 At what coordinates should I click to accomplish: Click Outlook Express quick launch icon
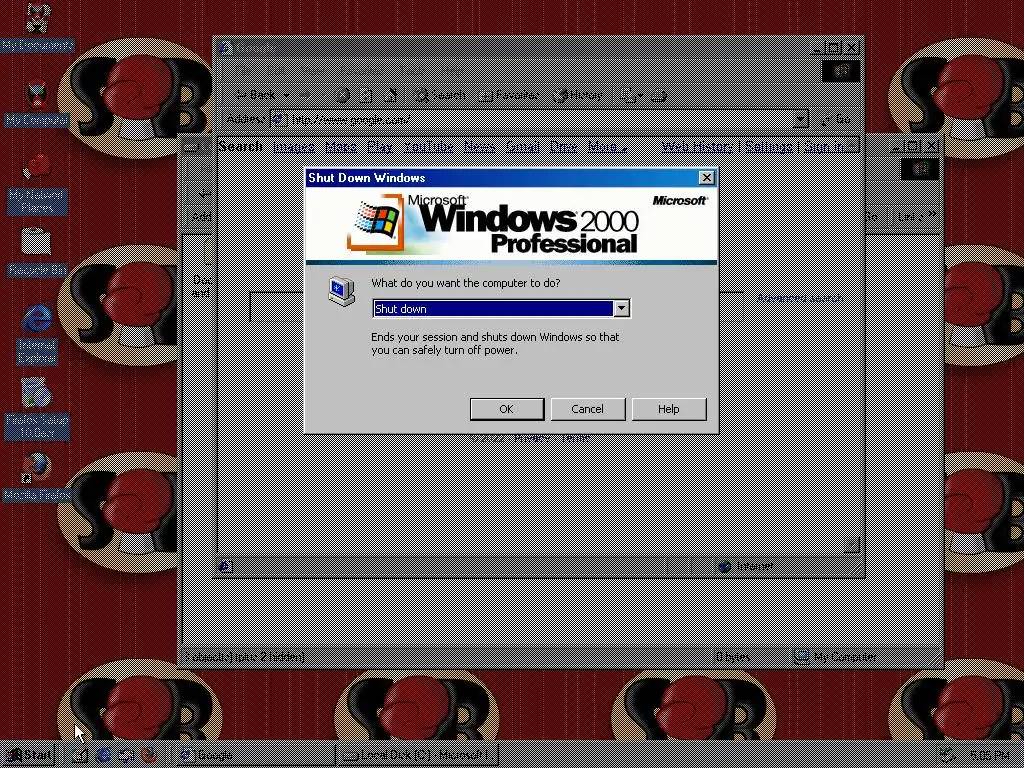[x=126, y=755]
